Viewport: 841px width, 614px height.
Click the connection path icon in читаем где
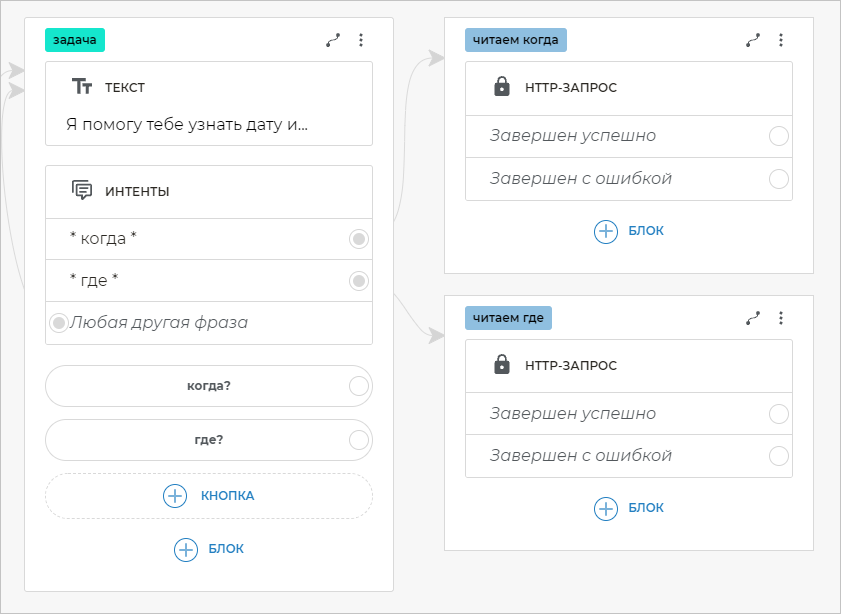(x=753, y=318)
